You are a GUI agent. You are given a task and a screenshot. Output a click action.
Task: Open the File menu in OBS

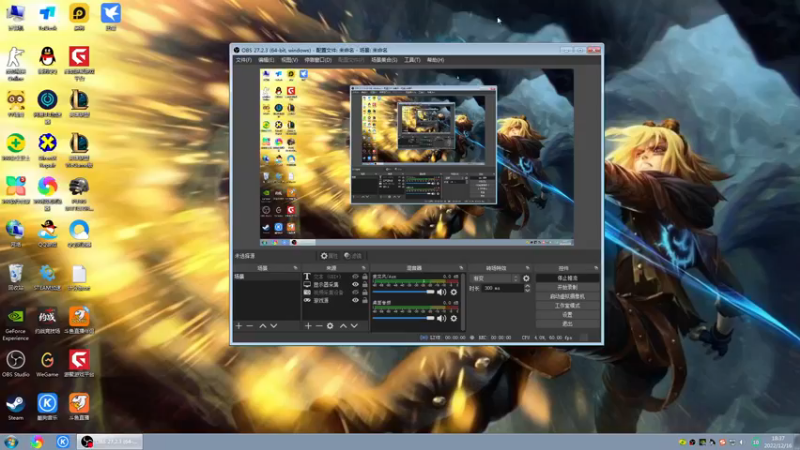coord(244,60)
